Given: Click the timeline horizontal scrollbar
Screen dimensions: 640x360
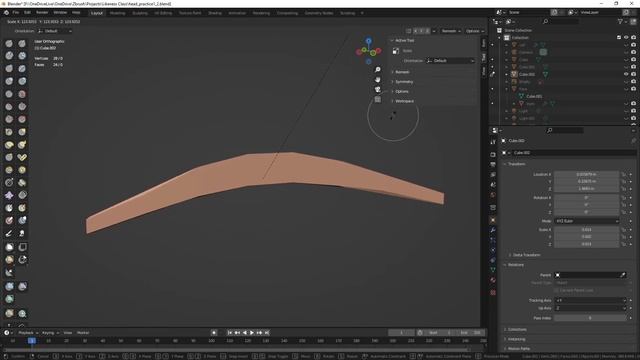Looking at the screenshot, I should (237, 350).
